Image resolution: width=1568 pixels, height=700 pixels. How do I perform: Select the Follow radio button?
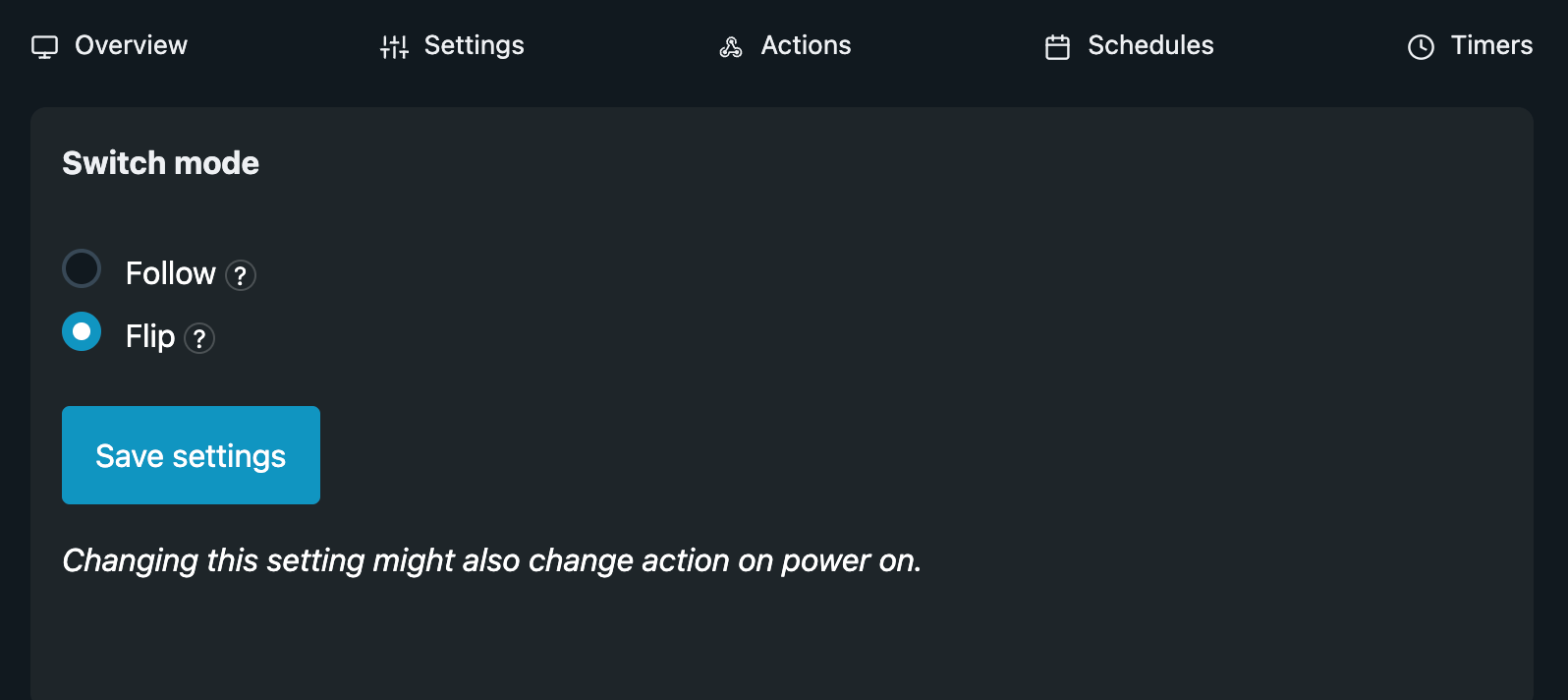tap(82, 268)
